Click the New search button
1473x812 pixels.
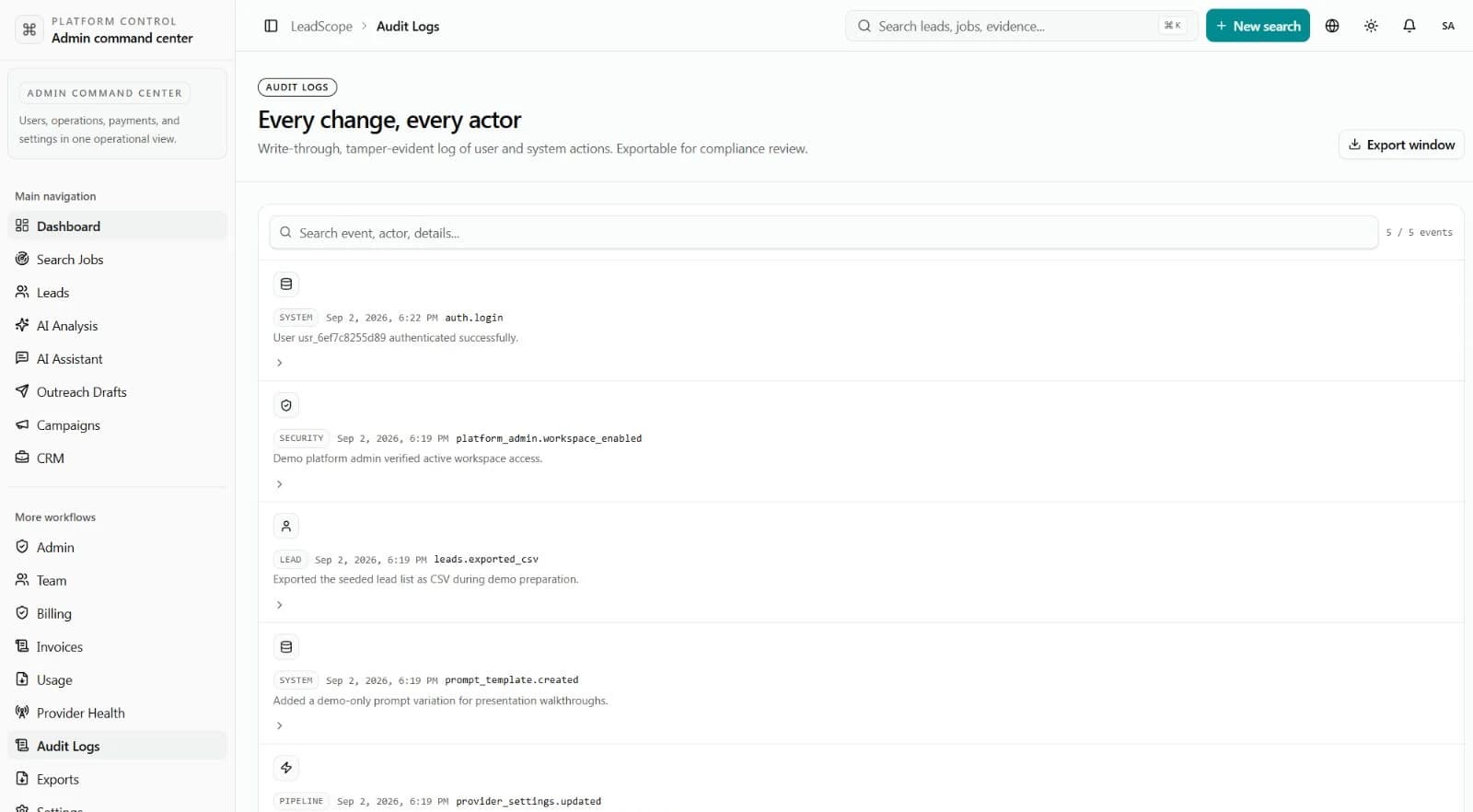coord(1258,26)
